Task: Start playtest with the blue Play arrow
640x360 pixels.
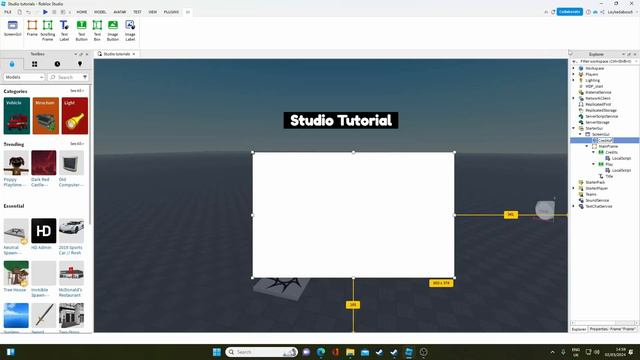Action: pos(45,12)
